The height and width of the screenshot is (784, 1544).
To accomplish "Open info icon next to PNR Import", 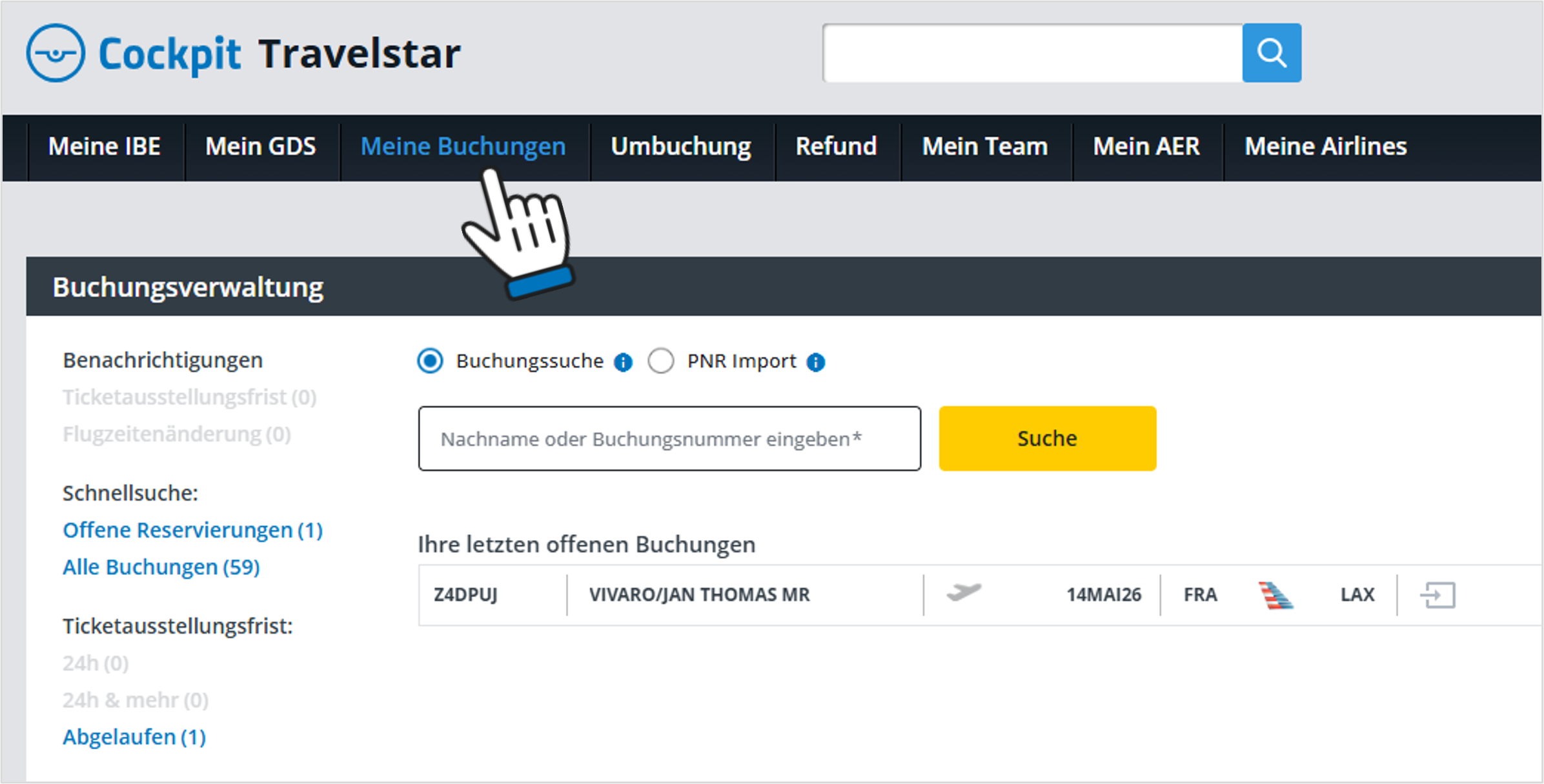I will tap(815, 362).
